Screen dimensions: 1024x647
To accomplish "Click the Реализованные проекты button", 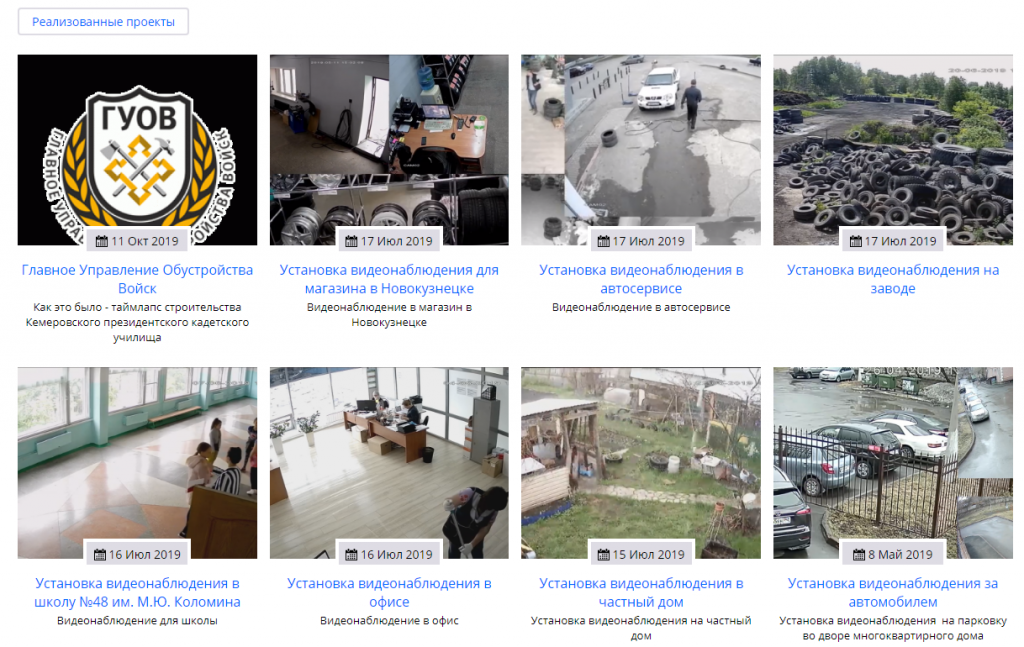I will 103,20.
